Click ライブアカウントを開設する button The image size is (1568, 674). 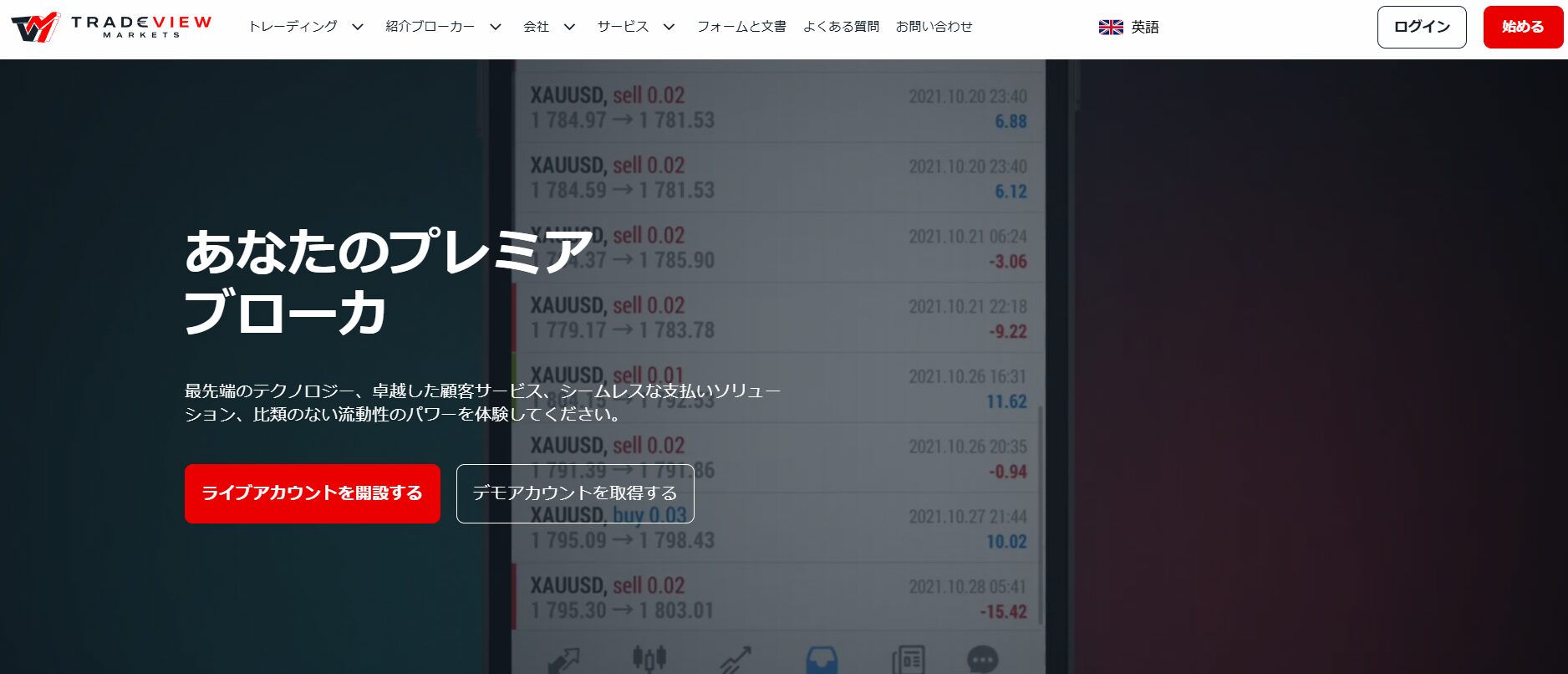click(x=313, y=493)
